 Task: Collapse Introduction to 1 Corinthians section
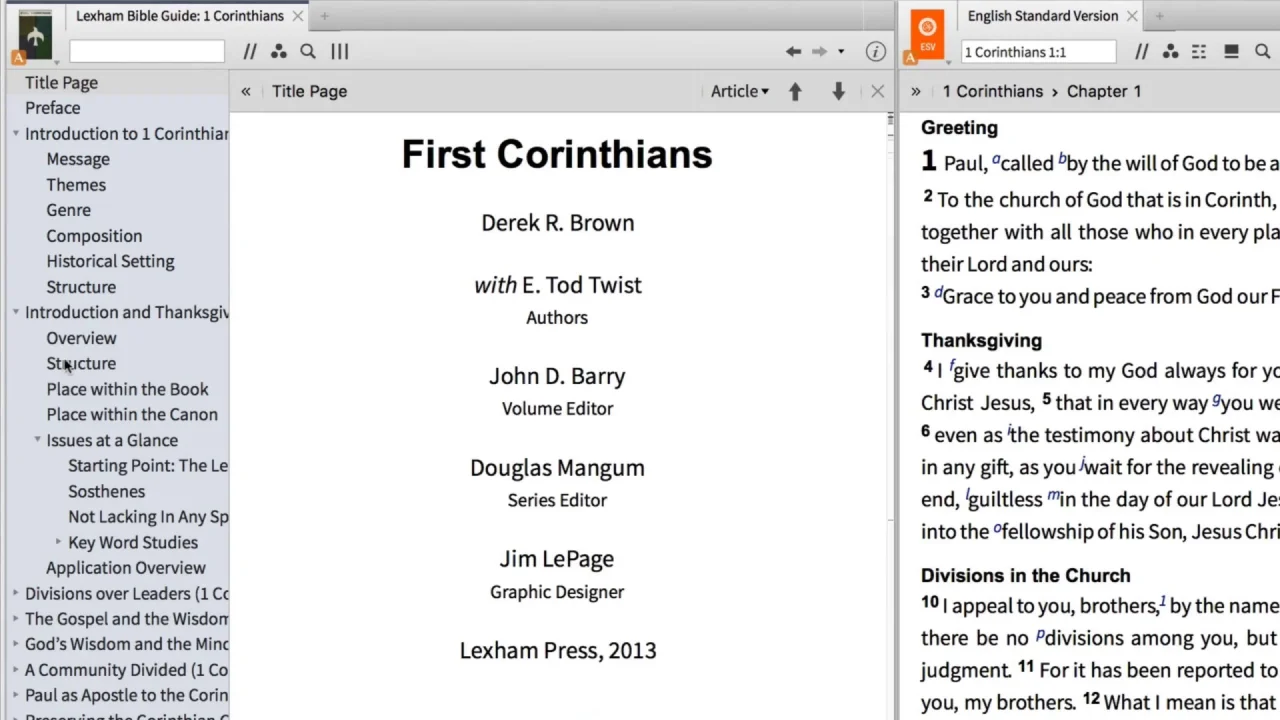16,134
